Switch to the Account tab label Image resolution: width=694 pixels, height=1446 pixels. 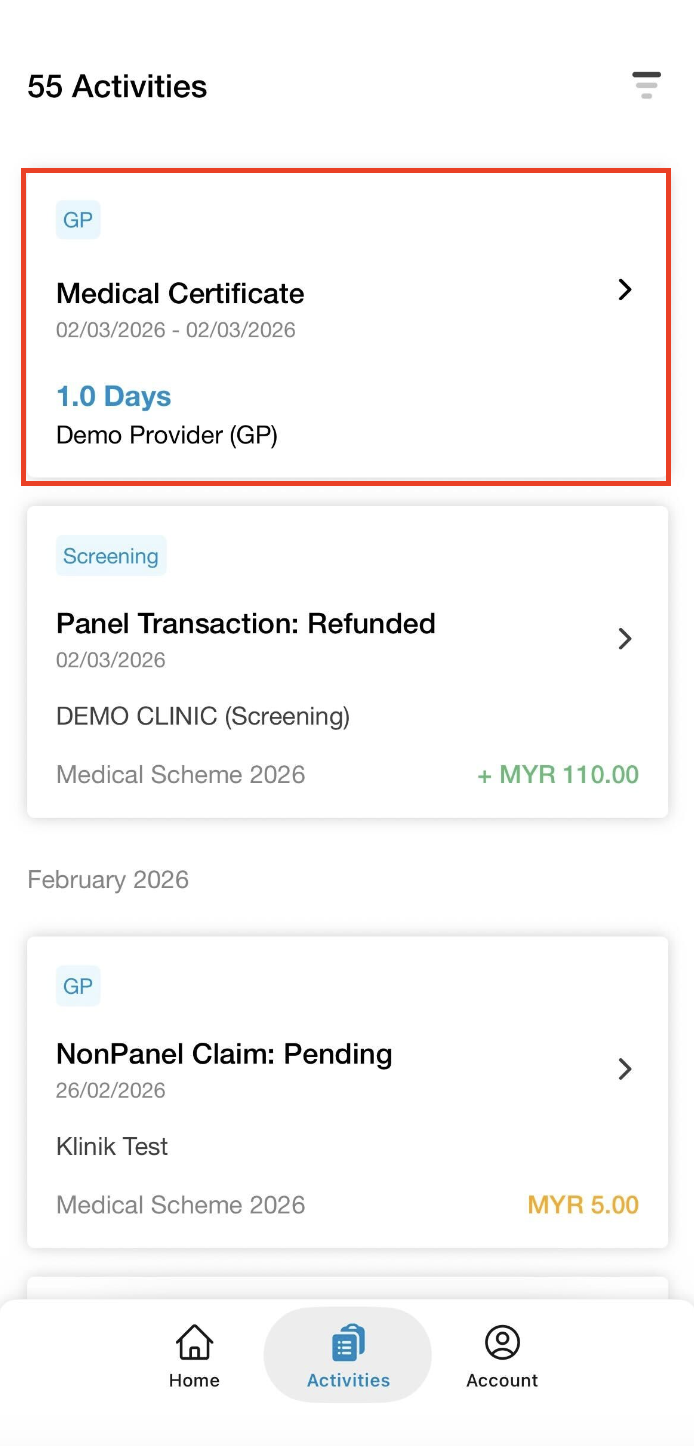(502, 1380)
